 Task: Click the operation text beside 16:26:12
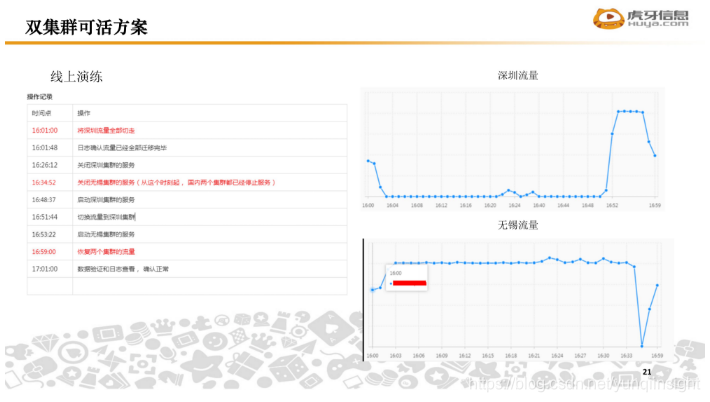[106, 165]
